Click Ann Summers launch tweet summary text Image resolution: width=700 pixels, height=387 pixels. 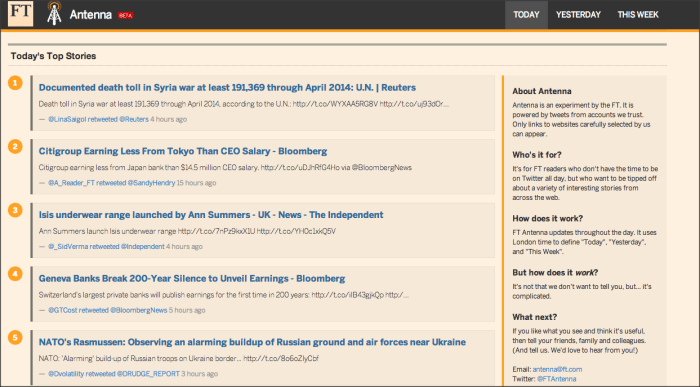[x=187, y=231]
